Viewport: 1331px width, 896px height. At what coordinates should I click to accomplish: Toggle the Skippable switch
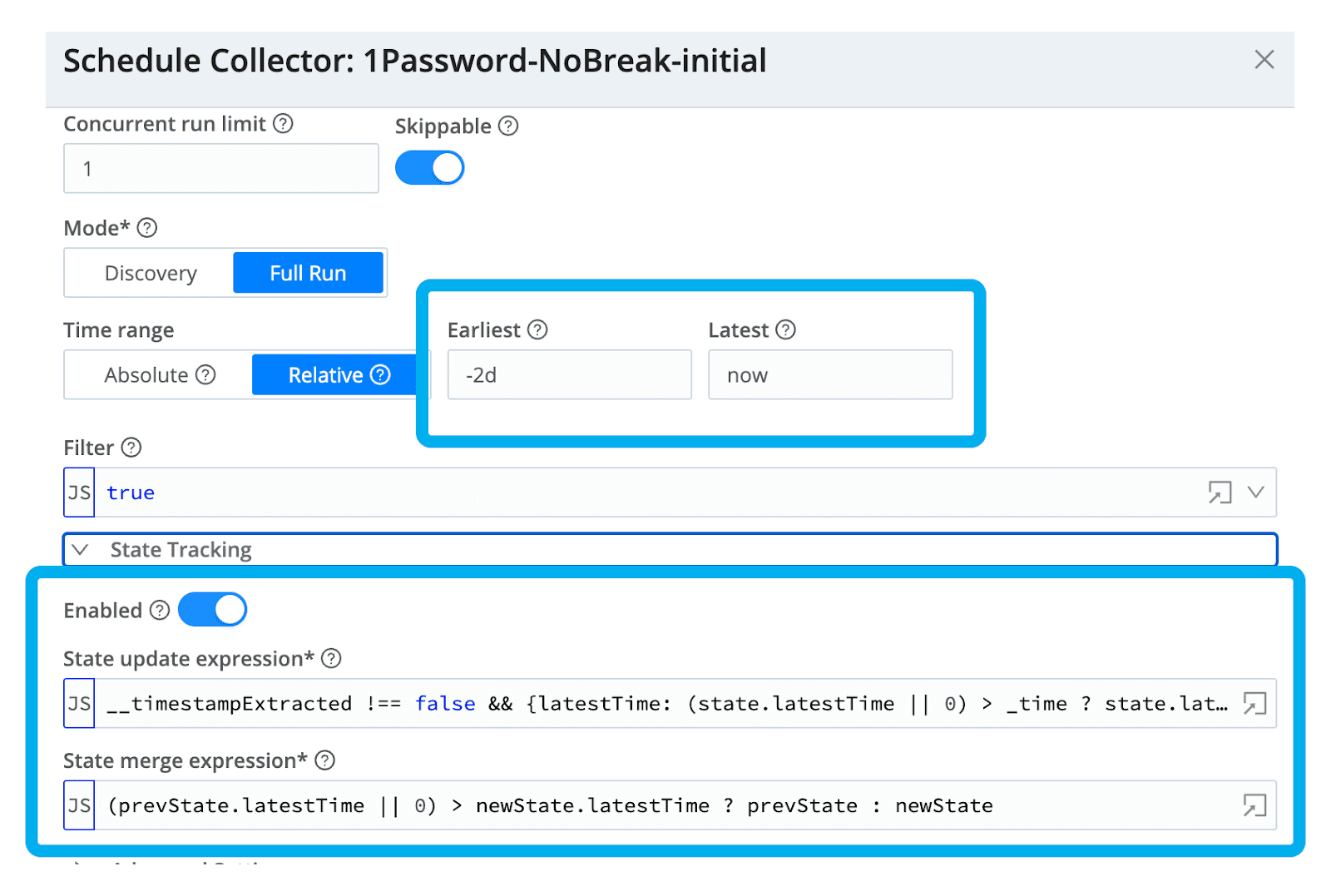[x=430, y=168]
